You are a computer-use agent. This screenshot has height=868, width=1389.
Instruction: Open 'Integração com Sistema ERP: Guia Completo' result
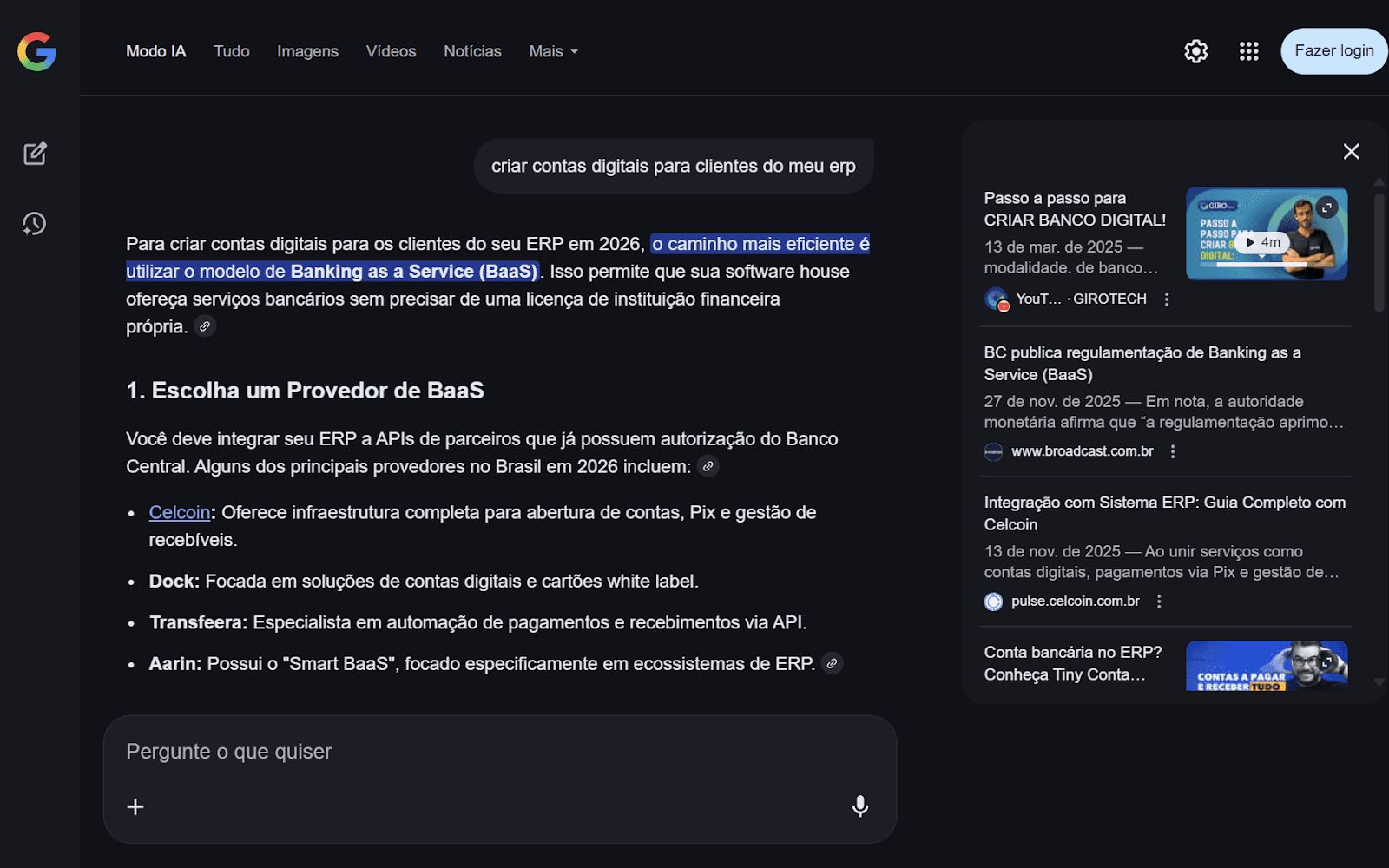point(1165,513)
